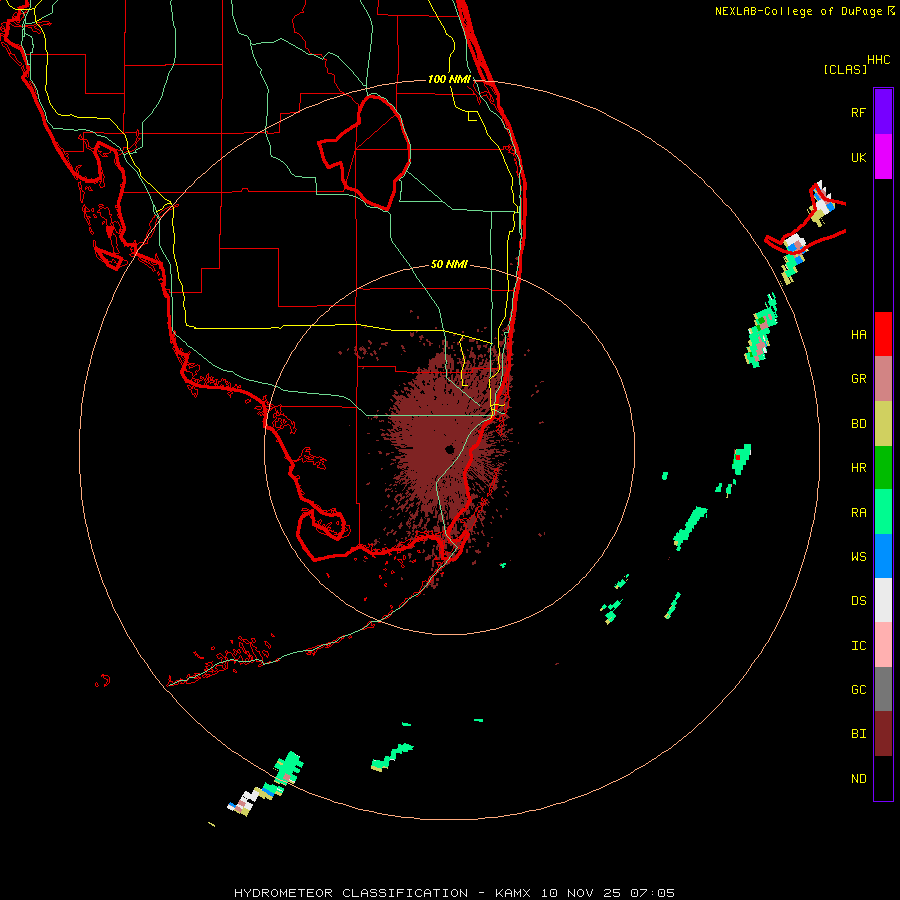Click the BD legend label text
Viewport: 900px width, 900px height.
point(858,424)
